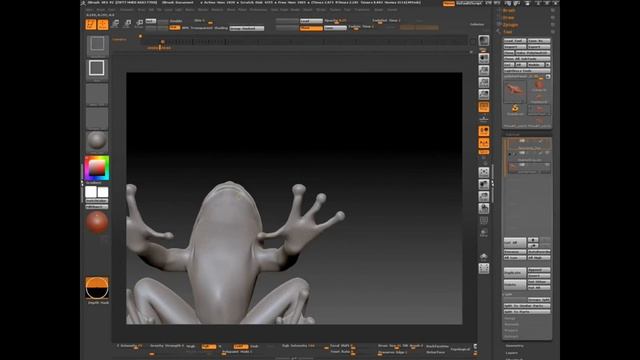Screen dimensions: 640x360
Task: Click the Save As button
Action: [539, 41]
